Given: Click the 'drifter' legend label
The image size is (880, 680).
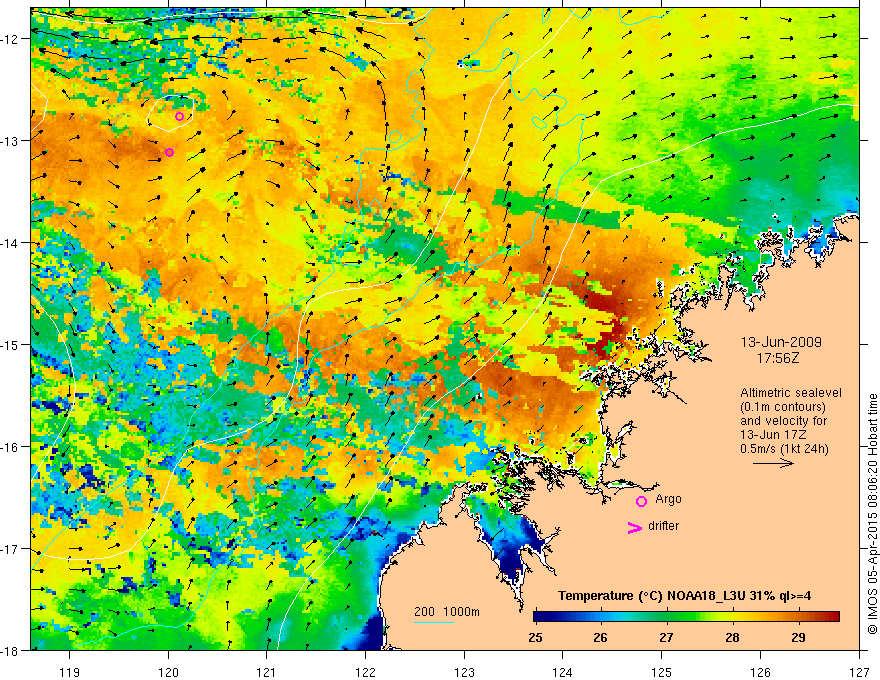Looking at the screenshot, I should pos(663,526).
